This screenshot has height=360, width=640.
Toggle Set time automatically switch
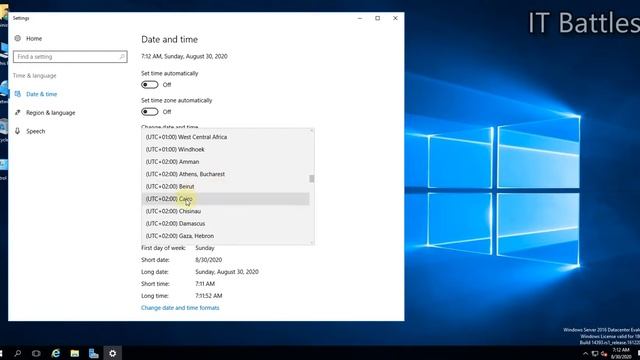coord(149,84)
